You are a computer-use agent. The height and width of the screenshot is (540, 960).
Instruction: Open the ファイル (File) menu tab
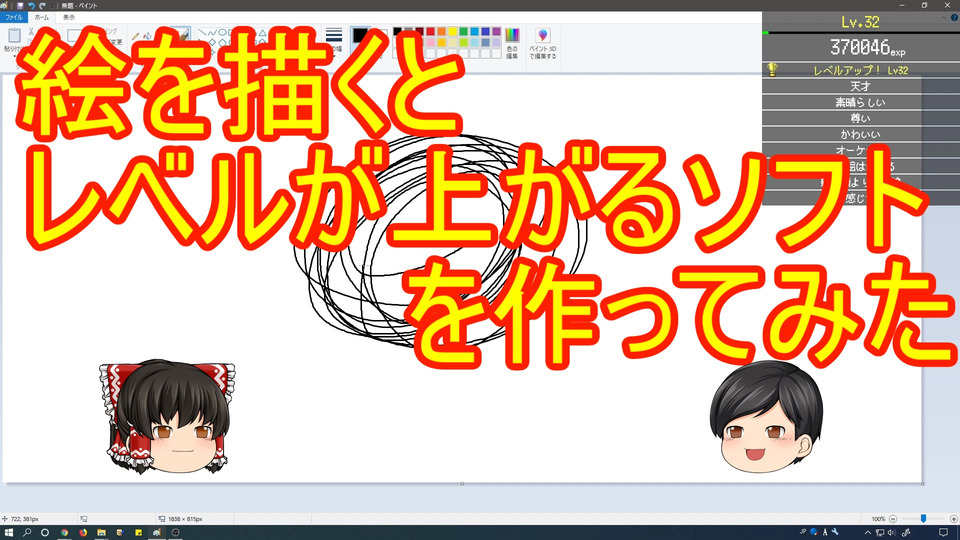click(x=13, y=18)
